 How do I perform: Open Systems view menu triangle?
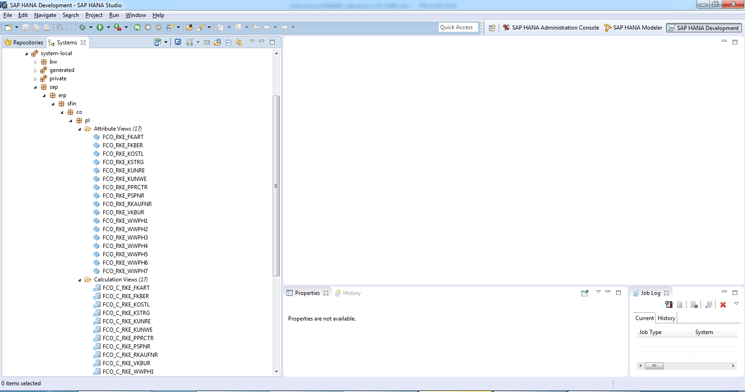click(x=252, y=42)
